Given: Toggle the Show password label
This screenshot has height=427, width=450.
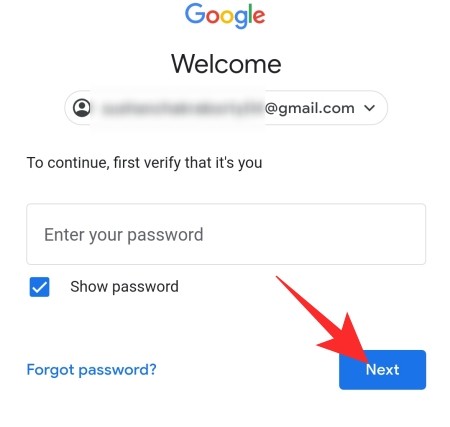Looking at the screenshot, I should click(x=124, y=287).
